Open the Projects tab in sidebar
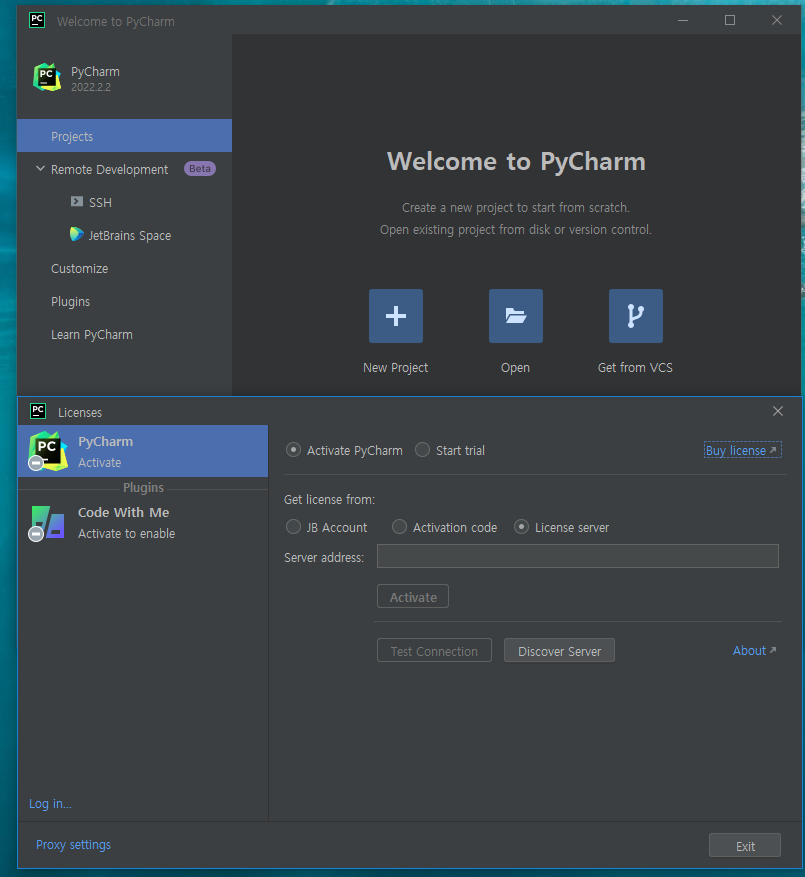This screenshot has width=805, height=877. click(124, 136)
